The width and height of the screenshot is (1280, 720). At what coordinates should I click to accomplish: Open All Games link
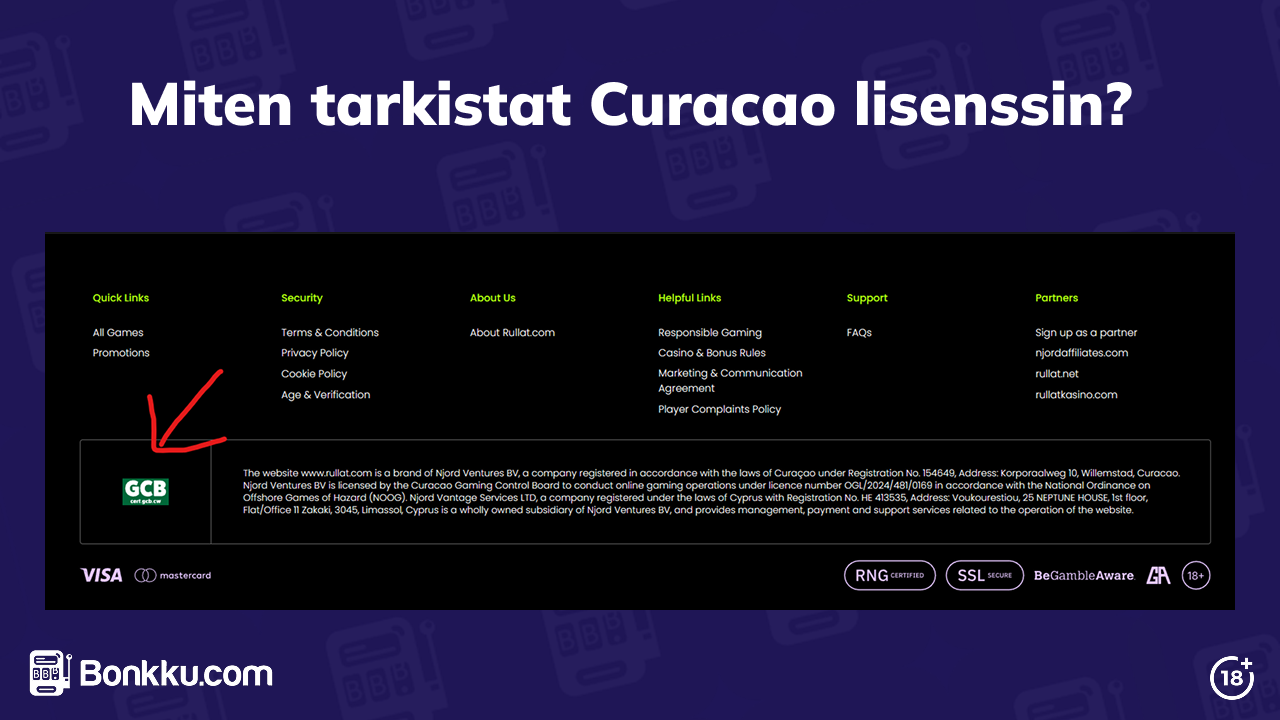(118, 333)
